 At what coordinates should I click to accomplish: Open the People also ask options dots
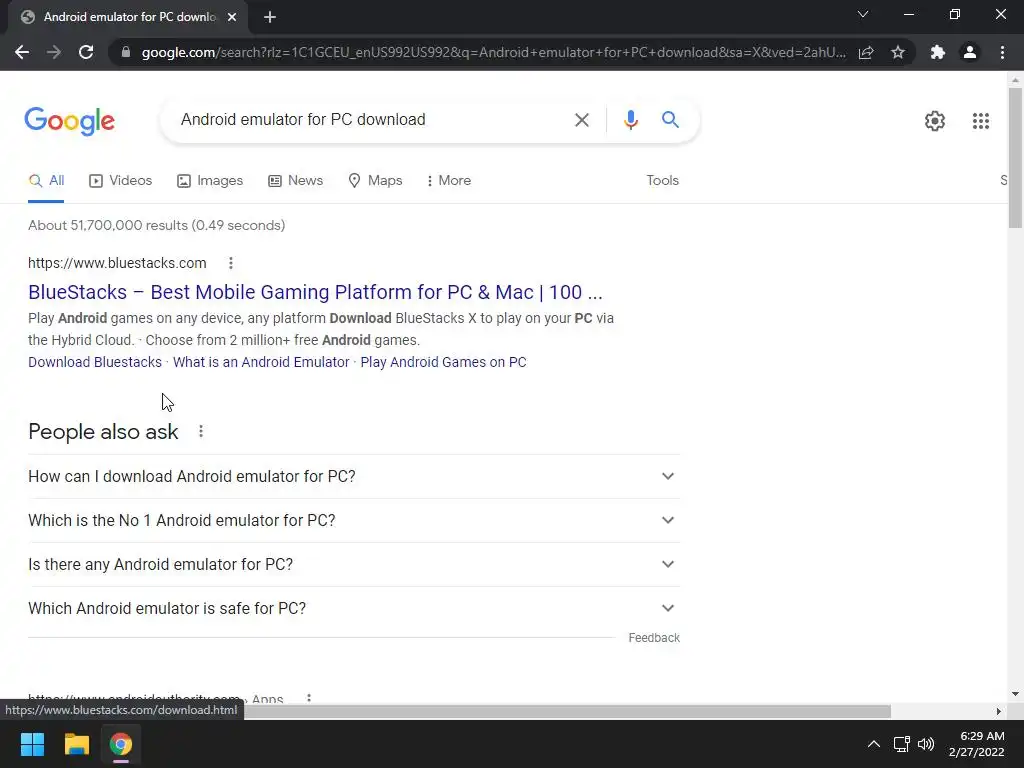pyautogui.click(x=201, y=432)
